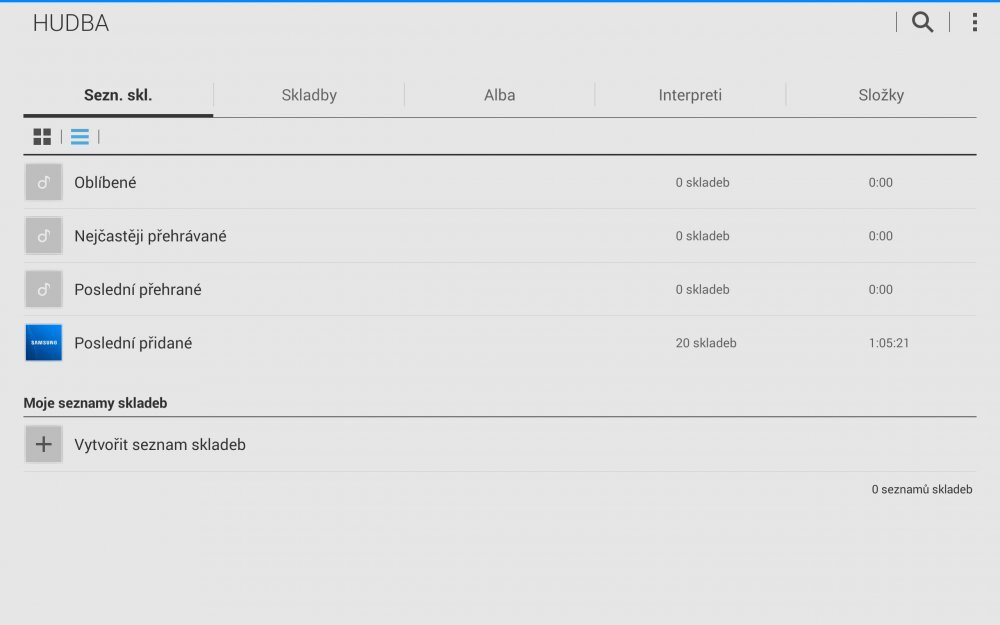Click the Poslední přidané Samsung thumbnail
Image resolution: width=1000 pixels, height=625 pixels.
[43, 342]
